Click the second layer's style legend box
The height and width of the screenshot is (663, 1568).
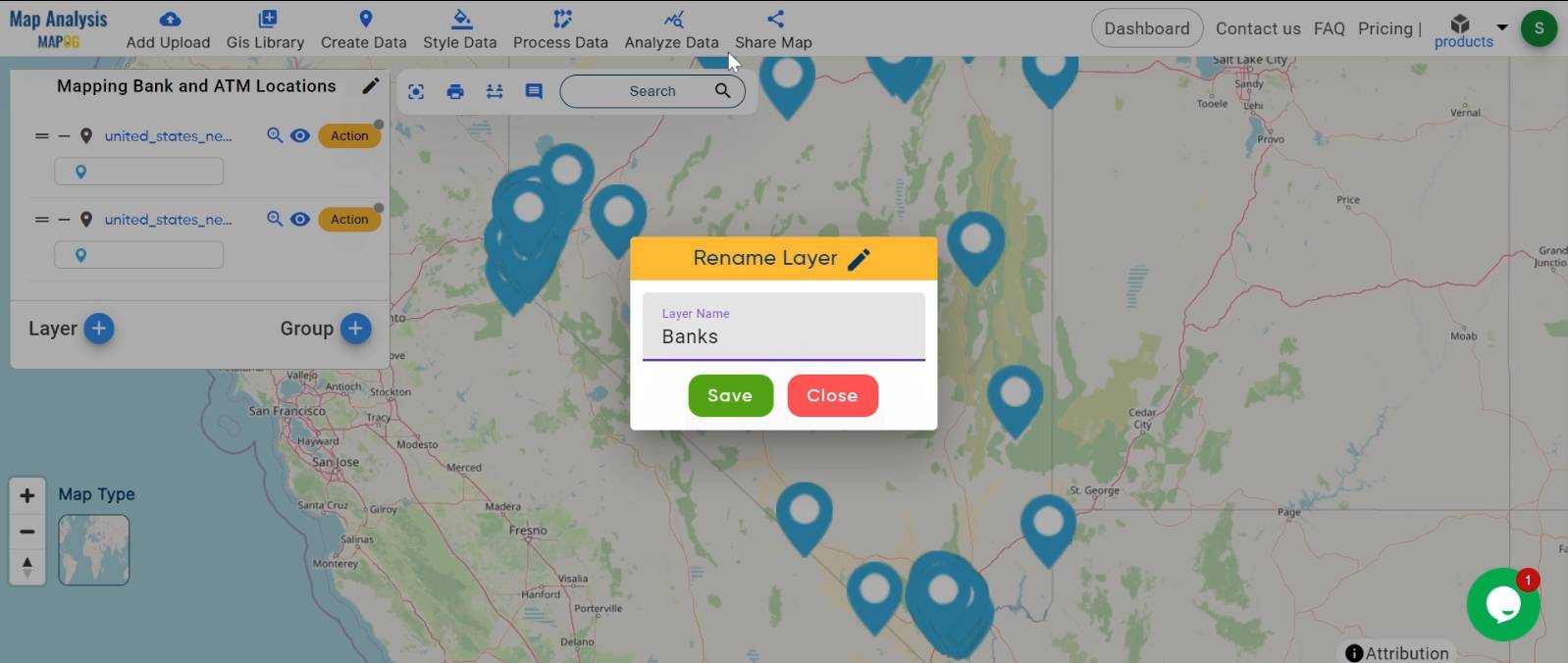pos(138,255)
